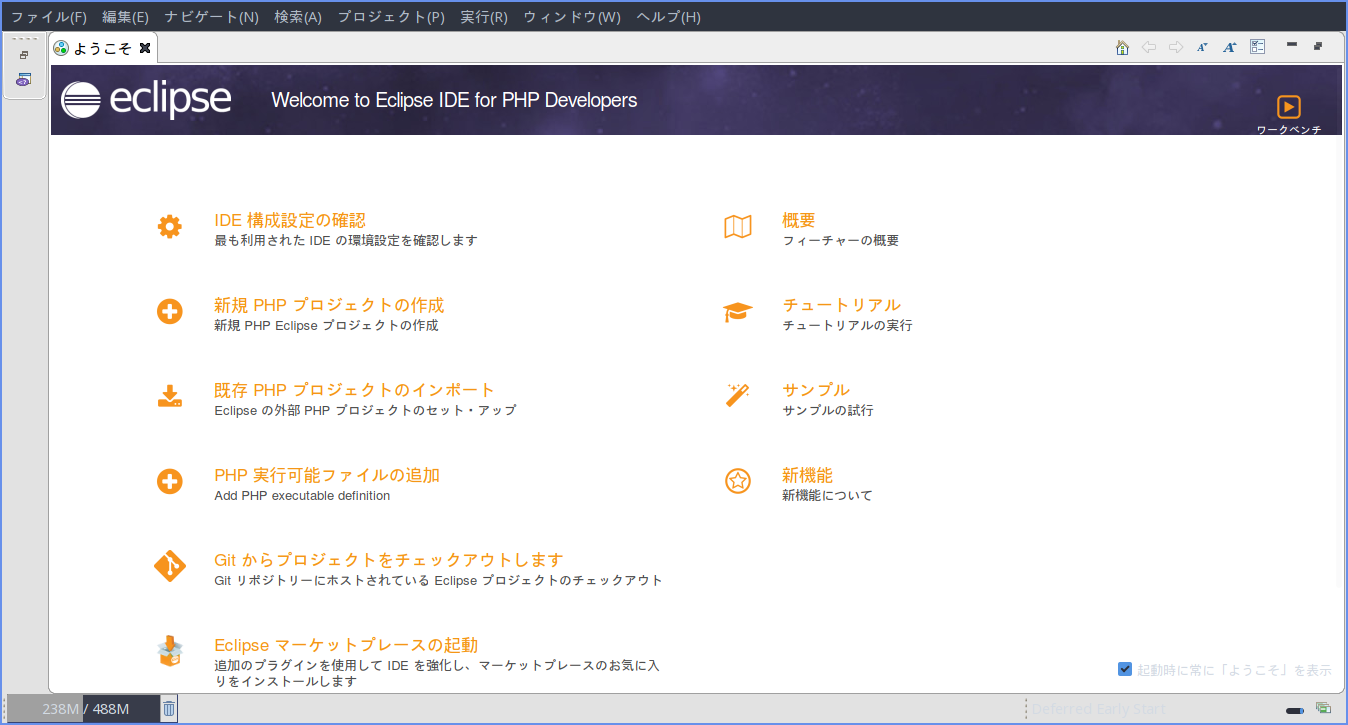
Task: Click the Eclipse logo in banner
Action: [x=146, y=100]
